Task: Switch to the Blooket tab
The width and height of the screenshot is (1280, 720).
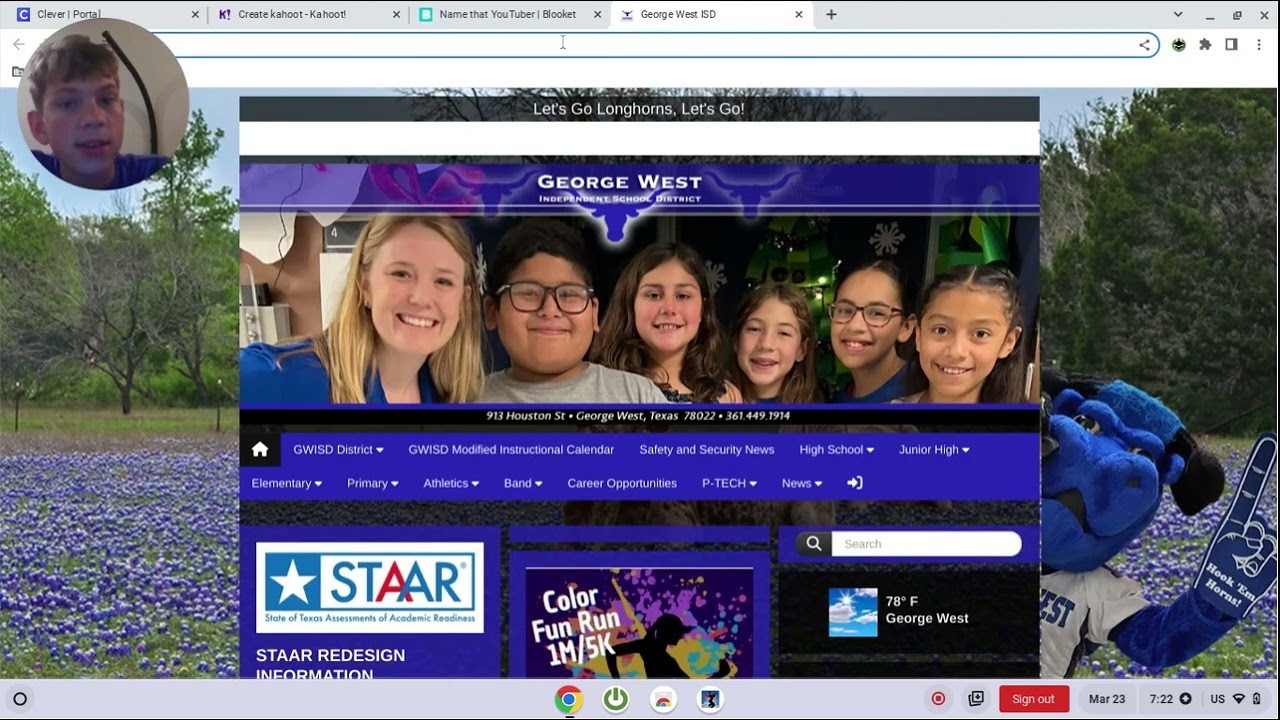Action: pyautogui.click(x=508, y=14)
